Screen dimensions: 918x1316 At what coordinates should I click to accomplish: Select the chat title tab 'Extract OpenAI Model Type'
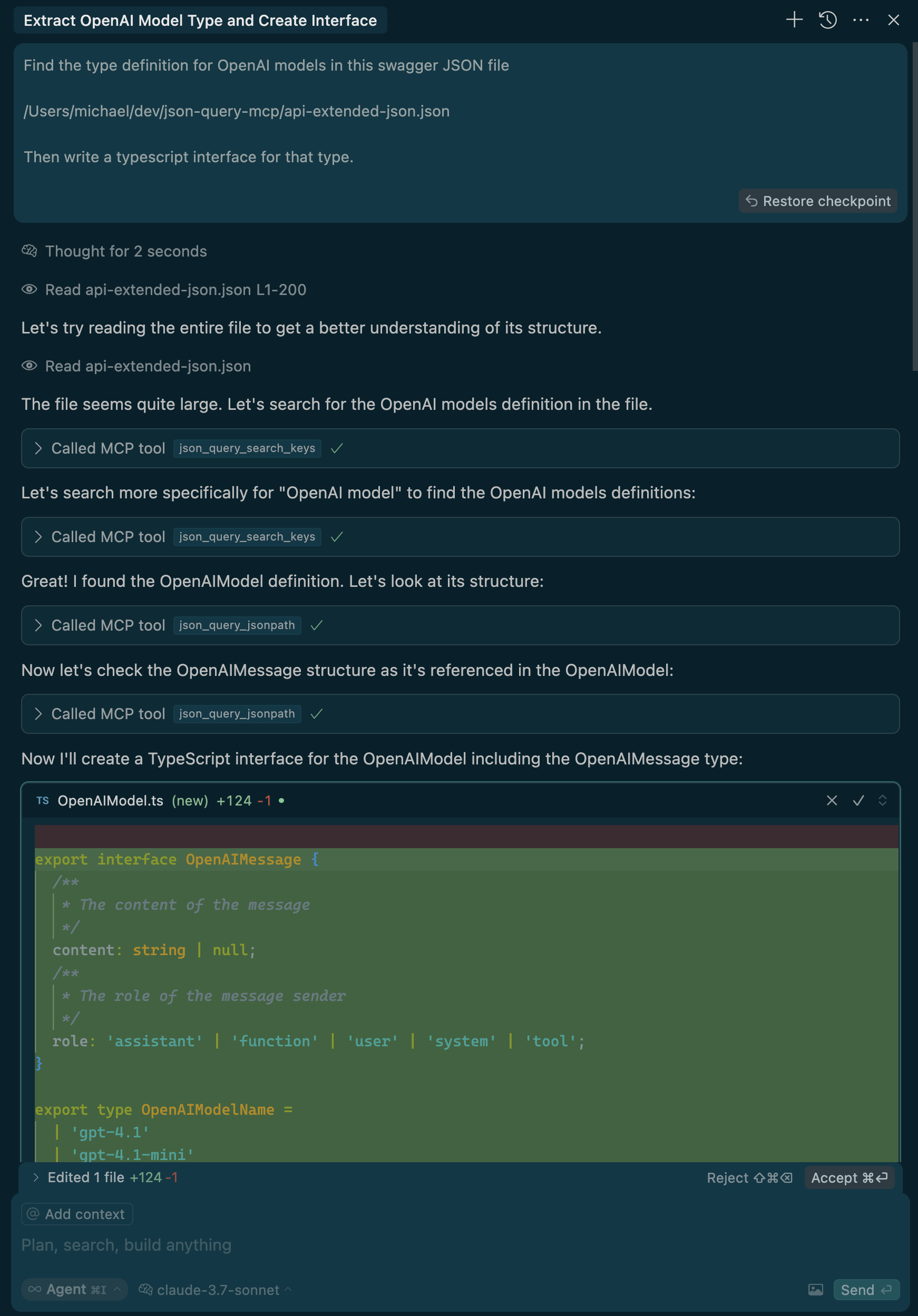tap(200, 21)
